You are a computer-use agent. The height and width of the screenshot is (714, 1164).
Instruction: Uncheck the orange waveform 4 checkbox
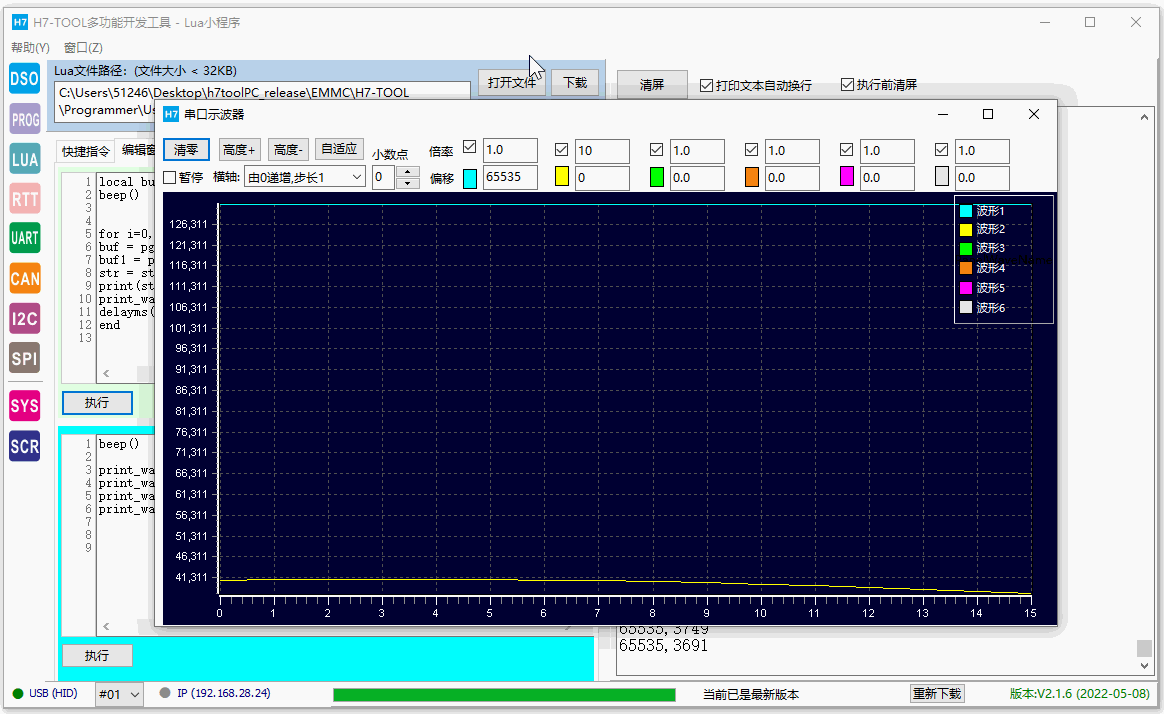click(x=751, y=150)
